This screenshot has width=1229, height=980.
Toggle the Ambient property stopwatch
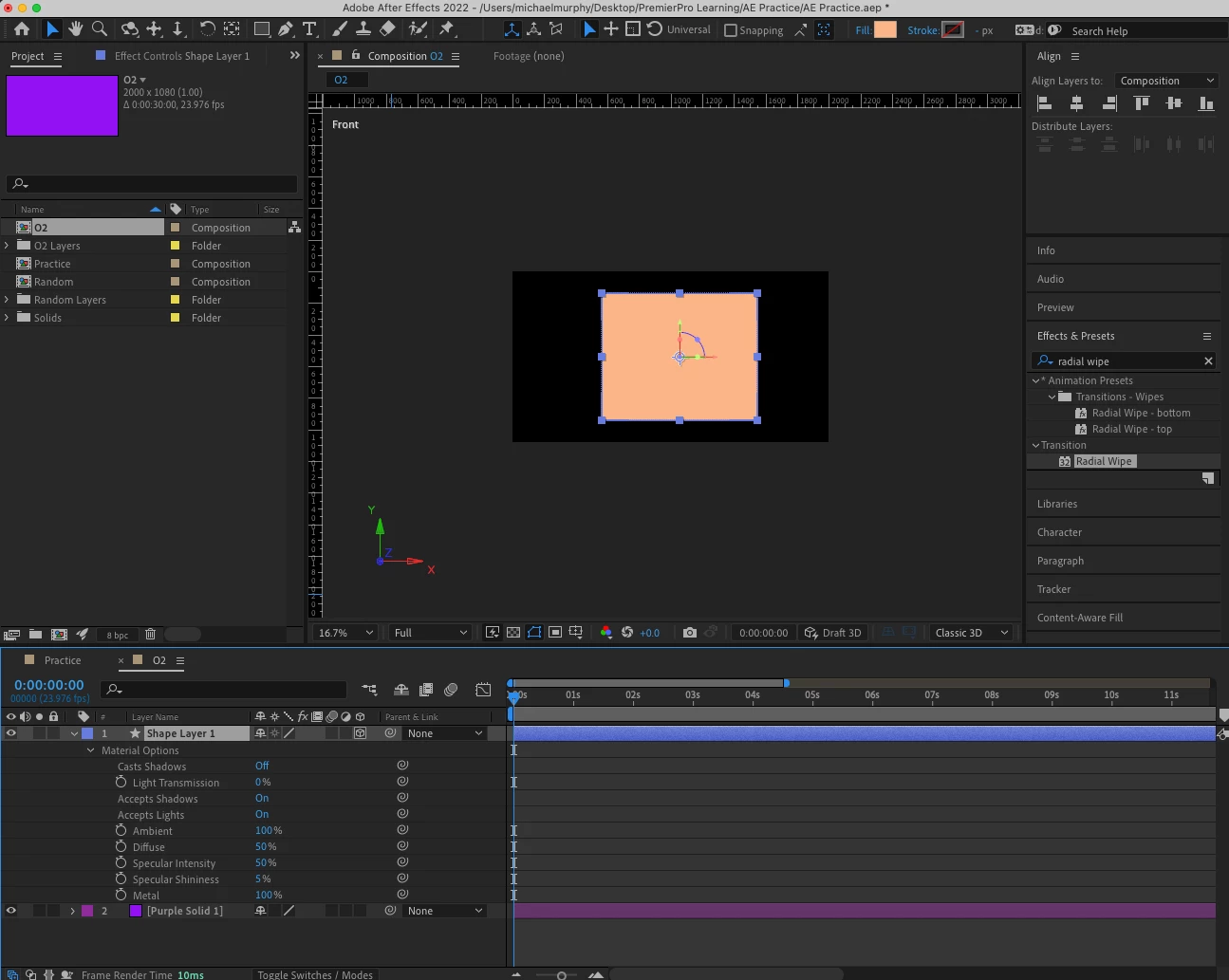click(x=121, y=830)
